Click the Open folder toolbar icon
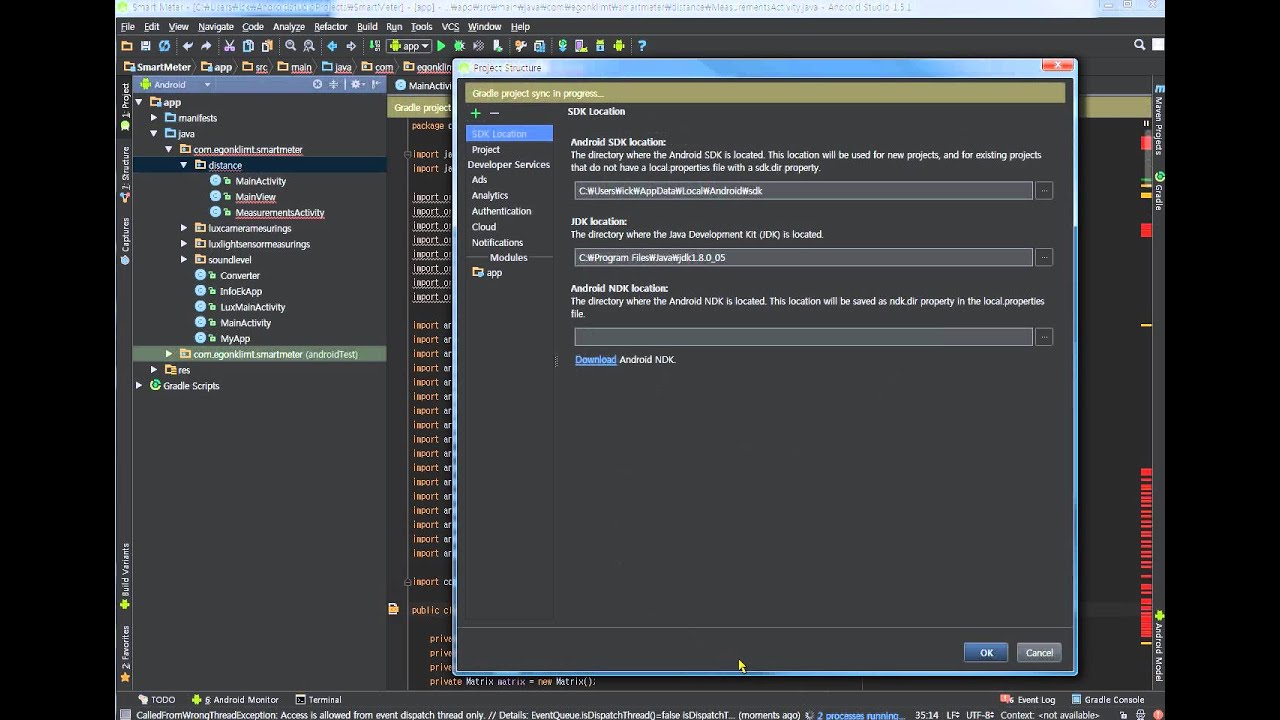Viewport: 1280px width, 720px height. pos(127,46)
